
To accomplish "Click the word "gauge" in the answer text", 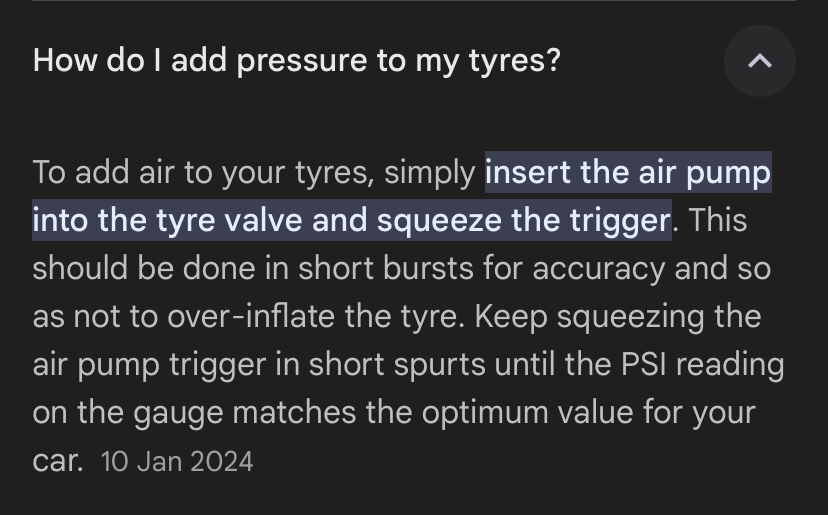I will (178, 414).
